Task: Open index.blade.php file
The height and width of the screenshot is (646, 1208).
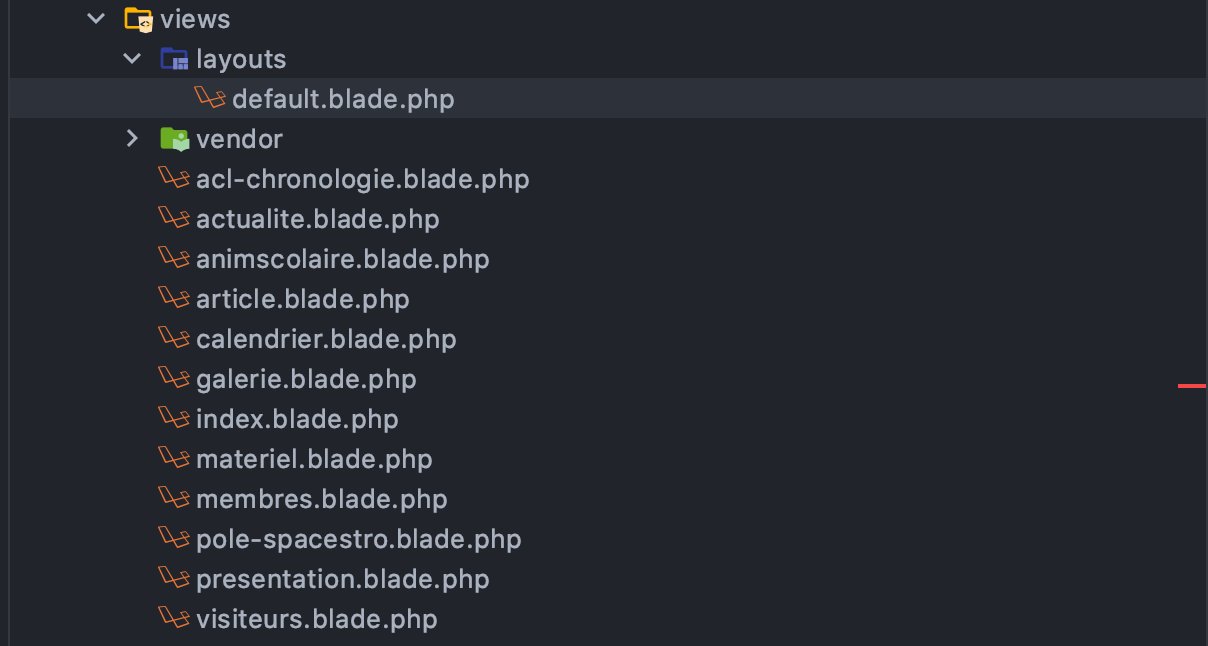Action: (297, 419)
